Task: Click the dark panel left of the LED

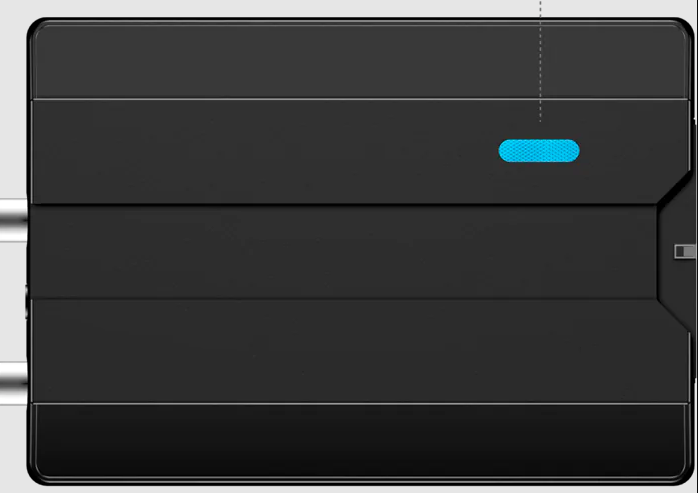Action: pyautogui.click(x=263, y=151)
